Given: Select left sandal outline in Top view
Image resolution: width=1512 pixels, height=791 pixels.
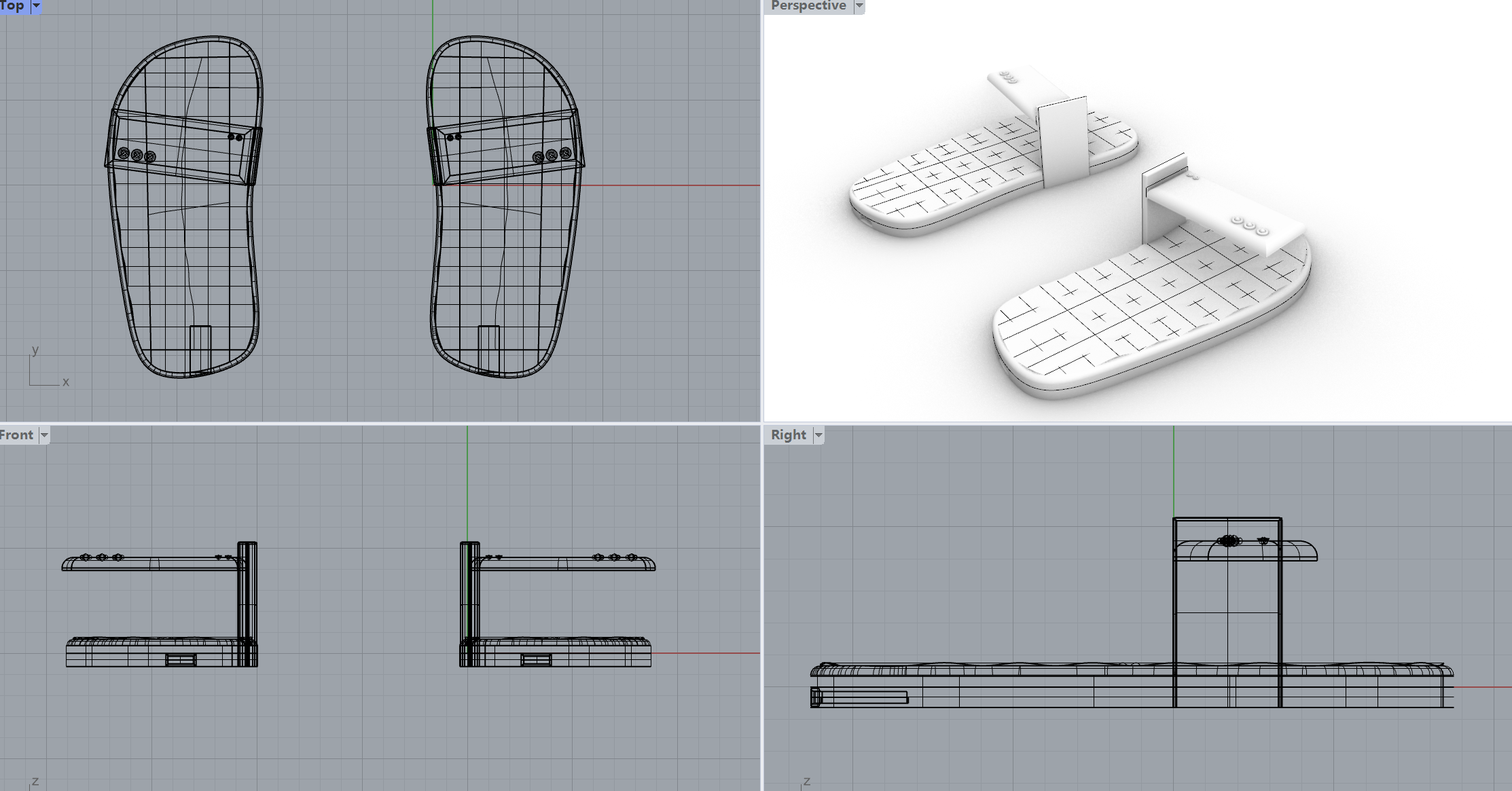Looking at the screenshot, I should (x=183, y=207).
